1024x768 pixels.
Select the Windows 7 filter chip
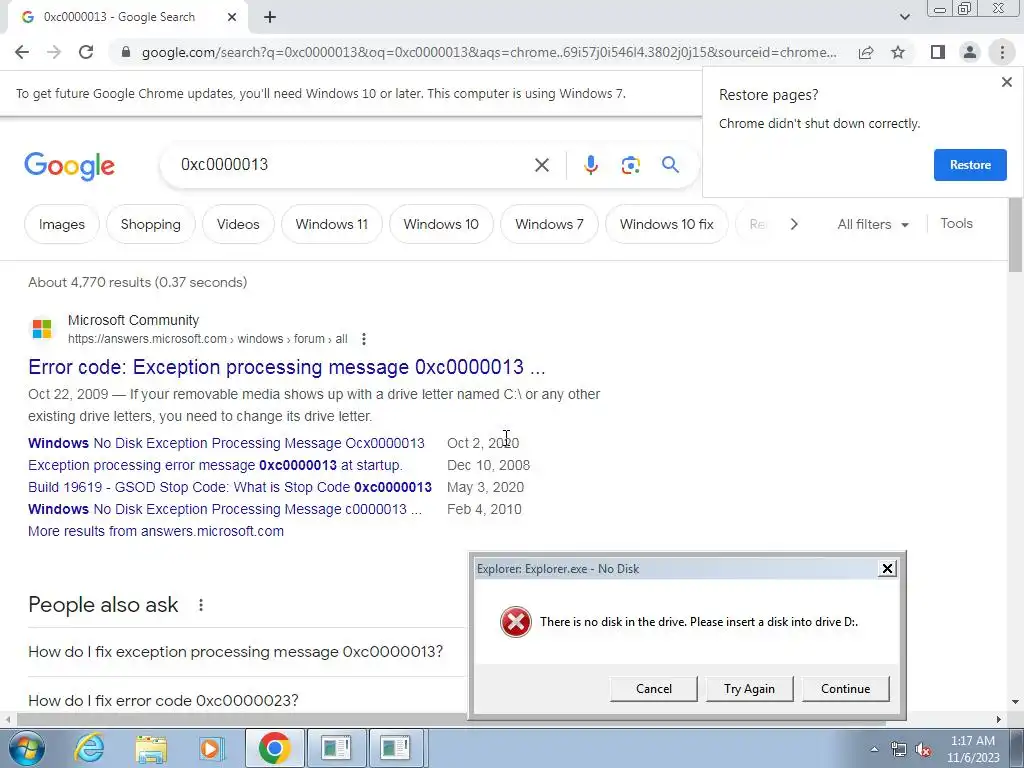[549, 224]
